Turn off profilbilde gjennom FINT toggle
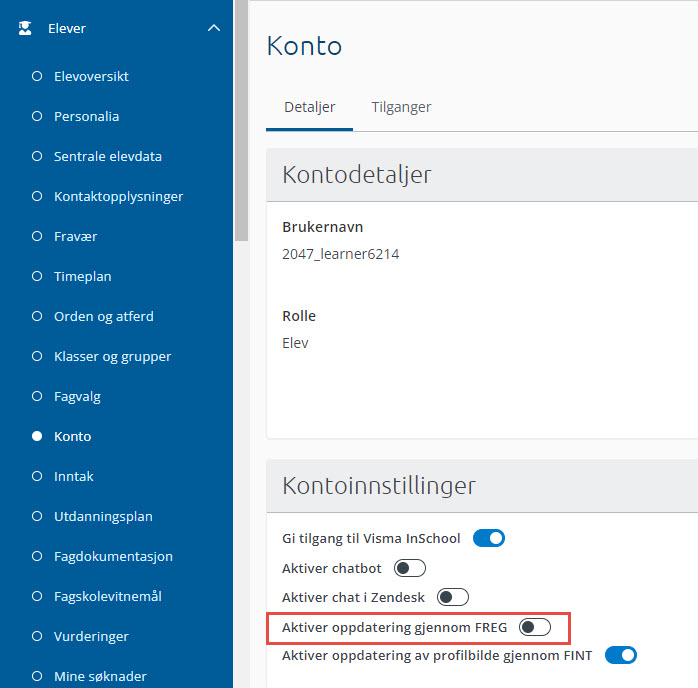The width and height of the screenshot is (698, 688). pyautogui.click(x=621, y=656)
